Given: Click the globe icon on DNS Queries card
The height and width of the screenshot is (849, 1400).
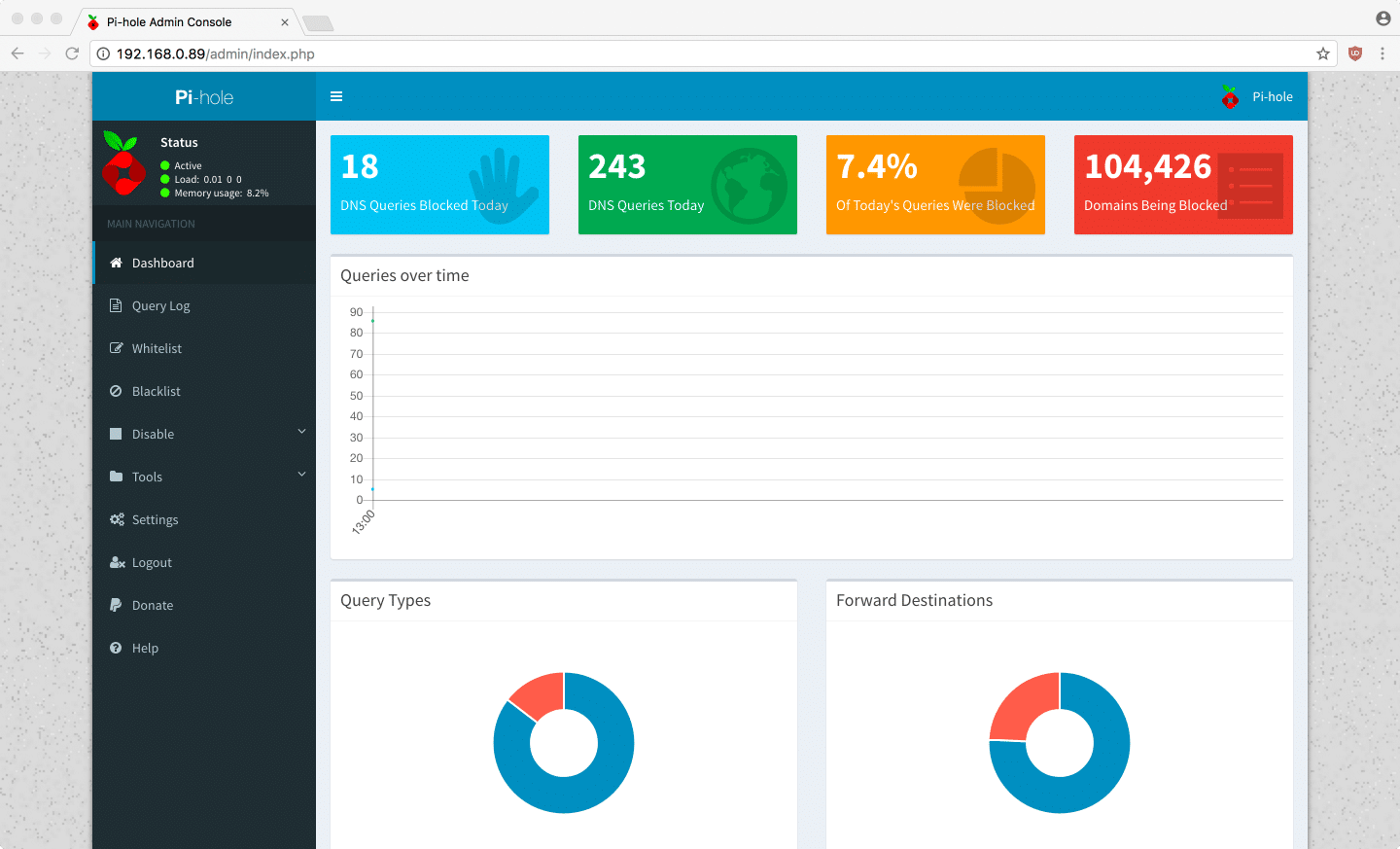Looking at the screenshot, I should [749, 186].
